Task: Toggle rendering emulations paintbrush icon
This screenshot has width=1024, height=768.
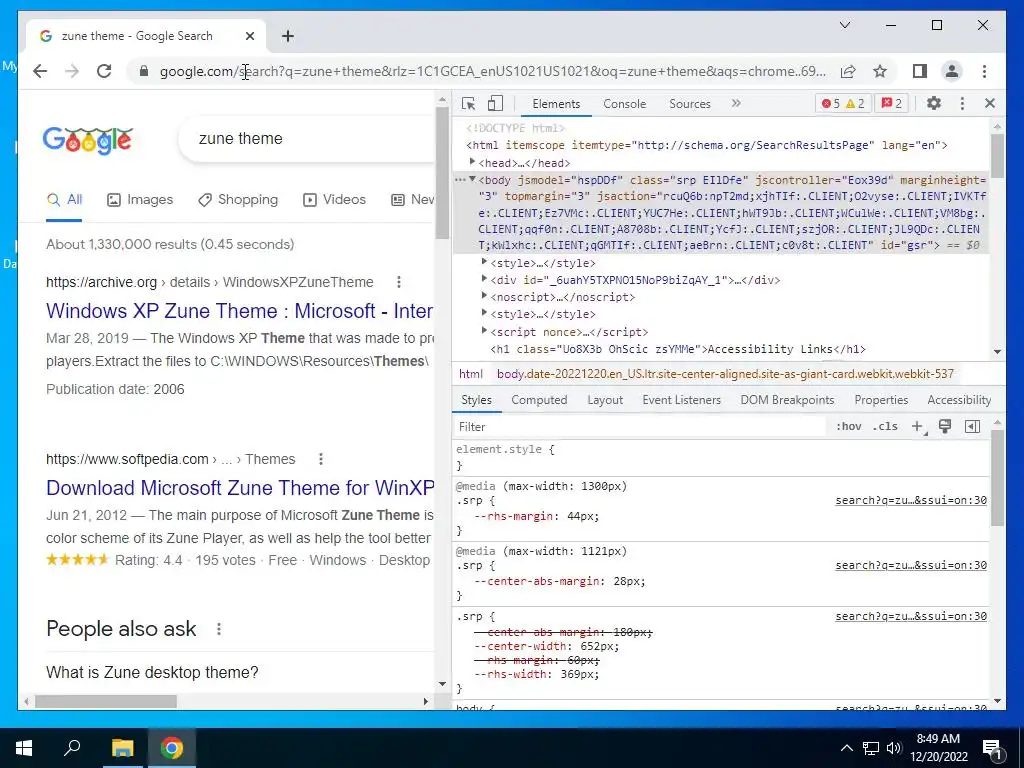Action: coord(944,426)
